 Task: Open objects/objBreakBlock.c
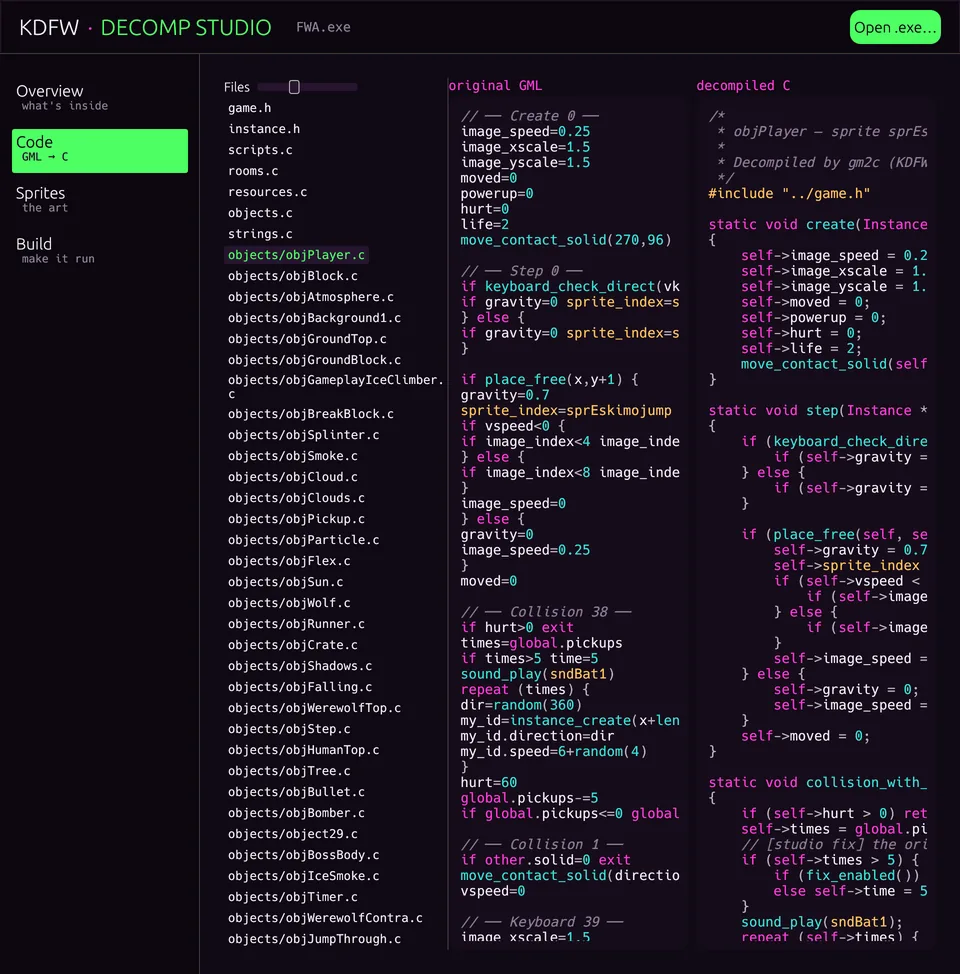310,414
